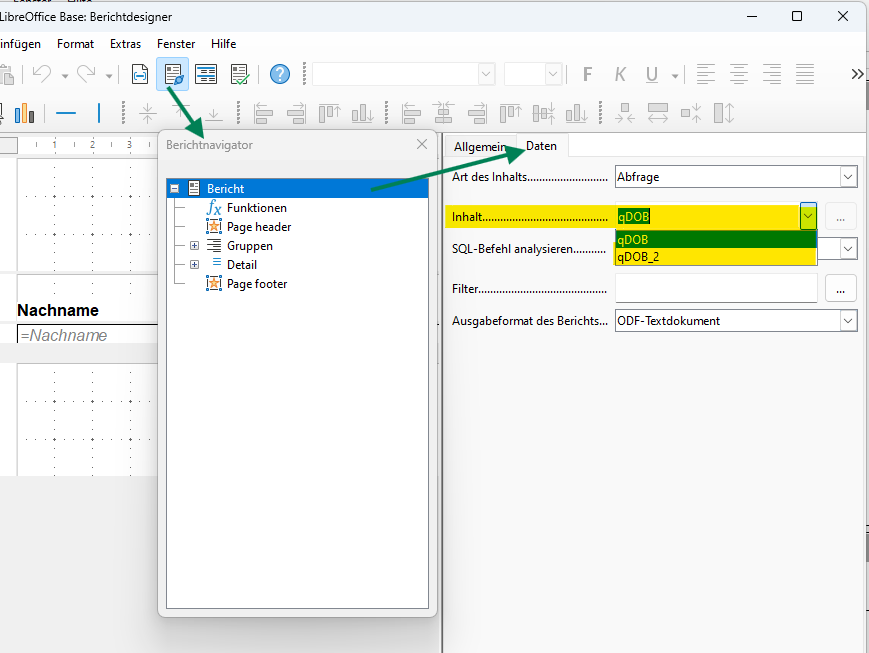The height and width of the screenshot is (653, 869).
Task: Open the Art des Inhalts dropdown
Action: pos(848,177)
